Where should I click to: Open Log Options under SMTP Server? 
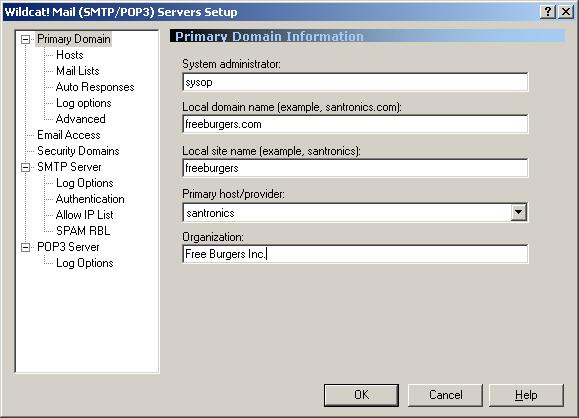(x=85, y=183)
